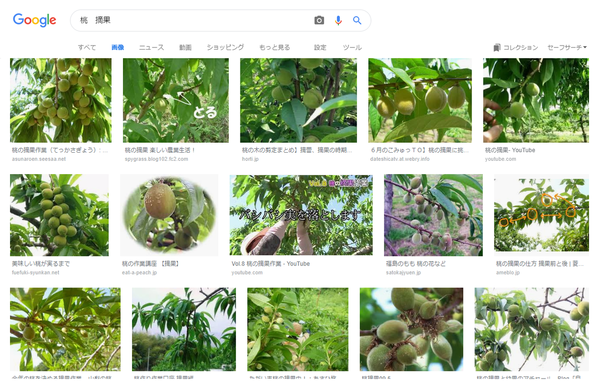Click the 桃の摘果 楽しい農業生活！ title
Viewport: 600px width, 385px height.
click(160, 150)
